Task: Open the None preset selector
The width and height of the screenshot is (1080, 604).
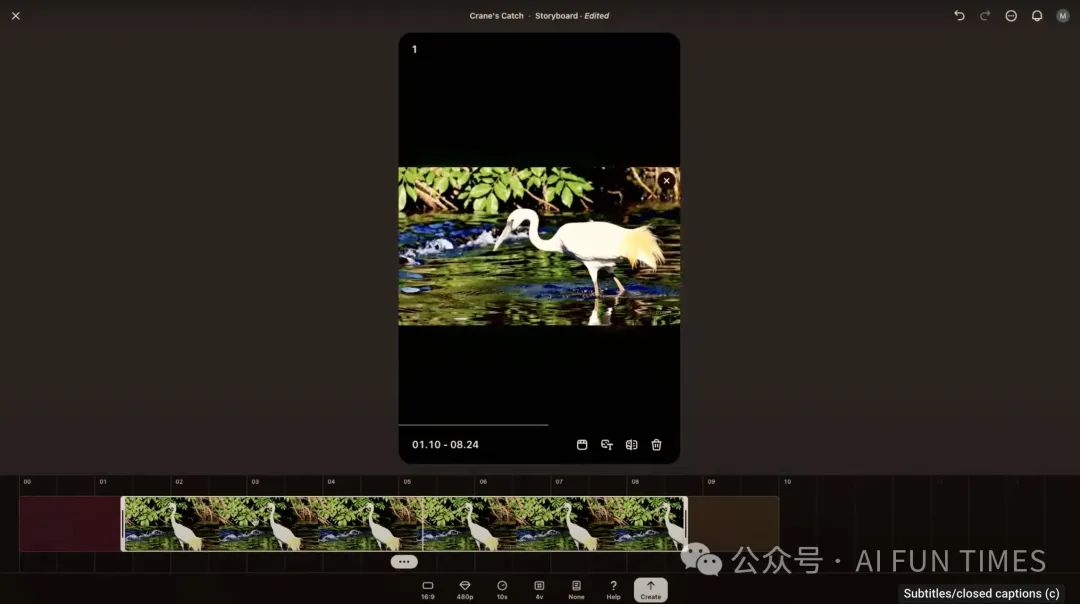Action: [576, 589]
